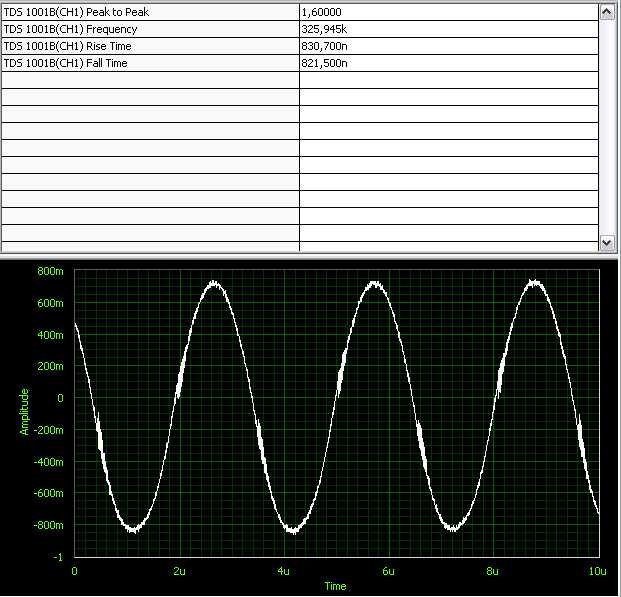Click the 4u time tick label
The width and height of the screenshot is (621, 597).
284,571
